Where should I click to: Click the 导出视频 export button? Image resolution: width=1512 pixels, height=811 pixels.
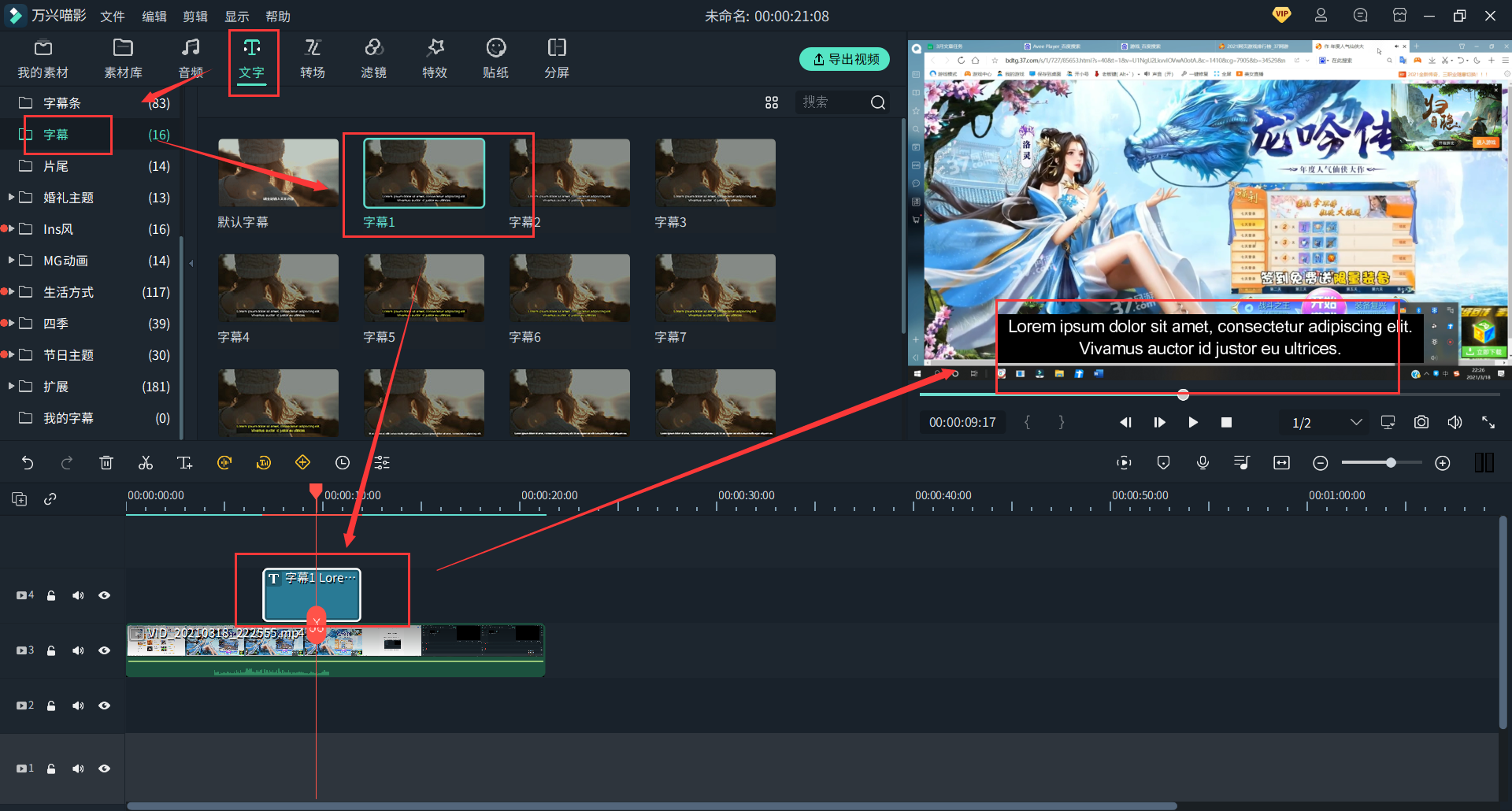pos(844,59)
